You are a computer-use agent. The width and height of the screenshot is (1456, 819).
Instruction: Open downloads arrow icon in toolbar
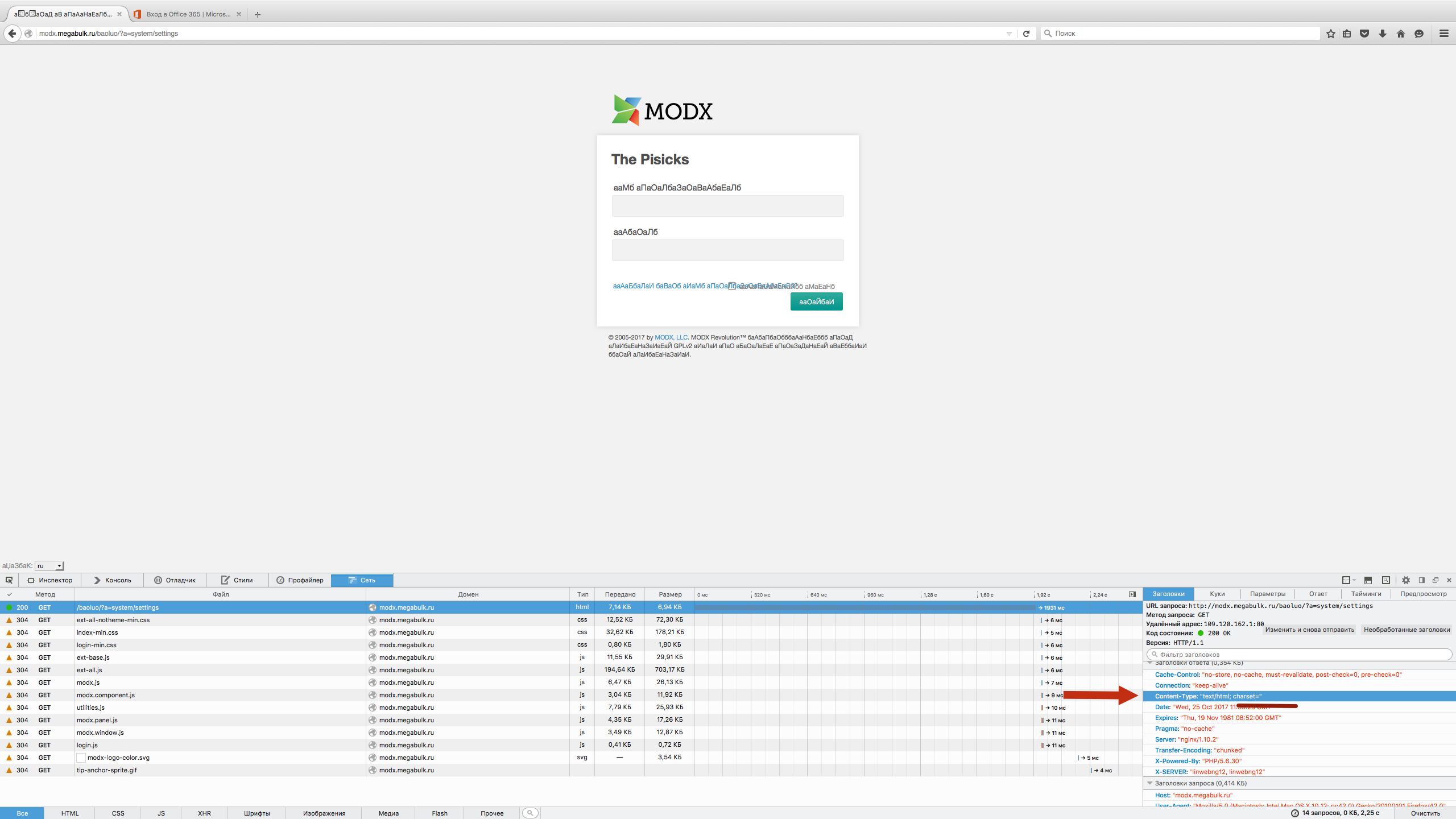(1383, 34)
